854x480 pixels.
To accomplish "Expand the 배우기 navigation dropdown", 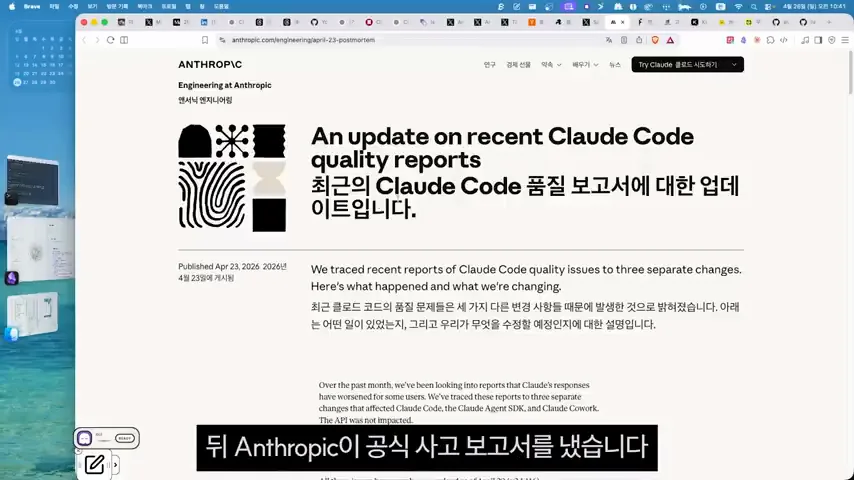I will tap(585, 64).
